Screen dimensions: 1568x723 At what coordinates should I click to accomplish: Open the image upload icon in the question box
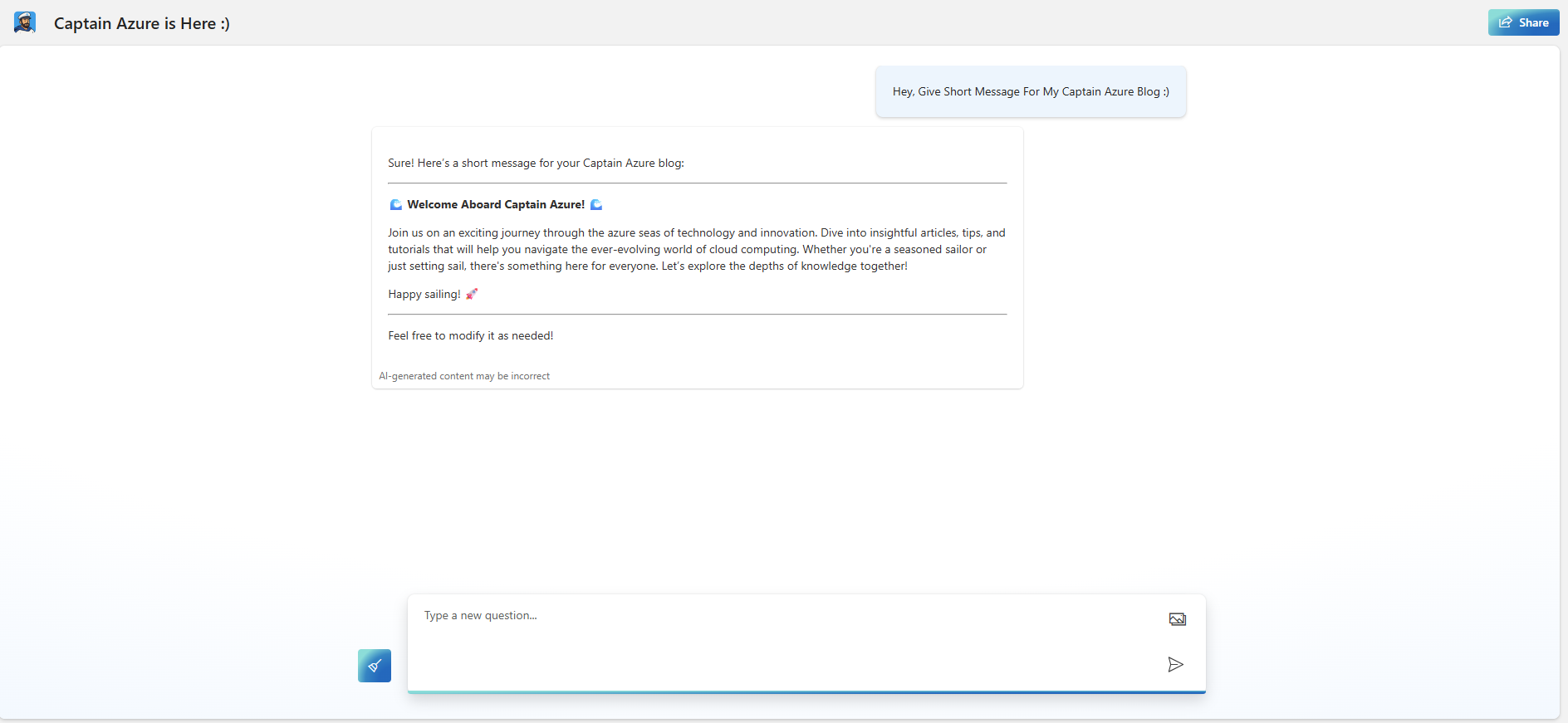(x=1177, y=619)
